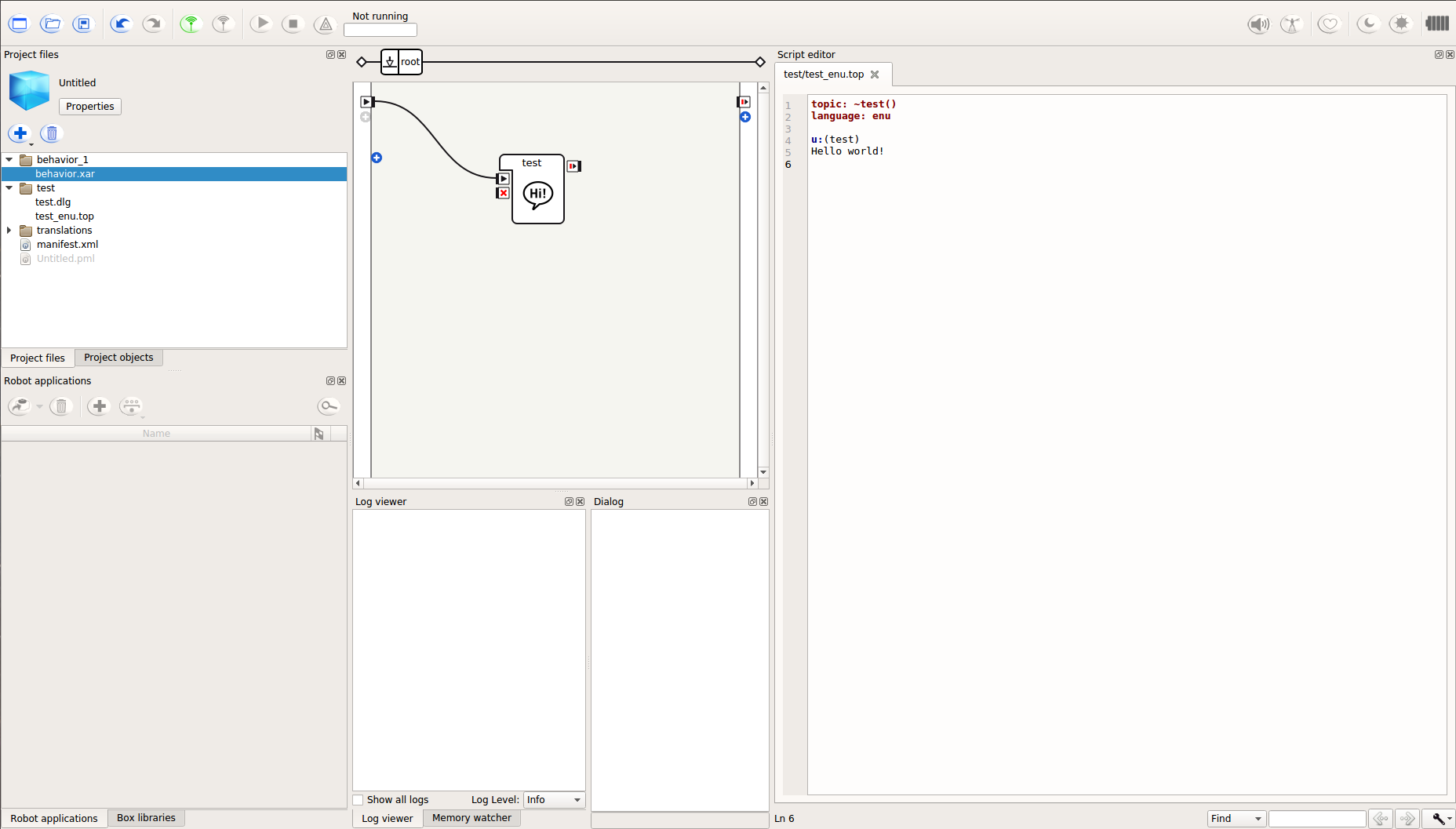The image size is (1456, 829).
Task: Click the battery level icon
Action: (x=1437, y=24)
